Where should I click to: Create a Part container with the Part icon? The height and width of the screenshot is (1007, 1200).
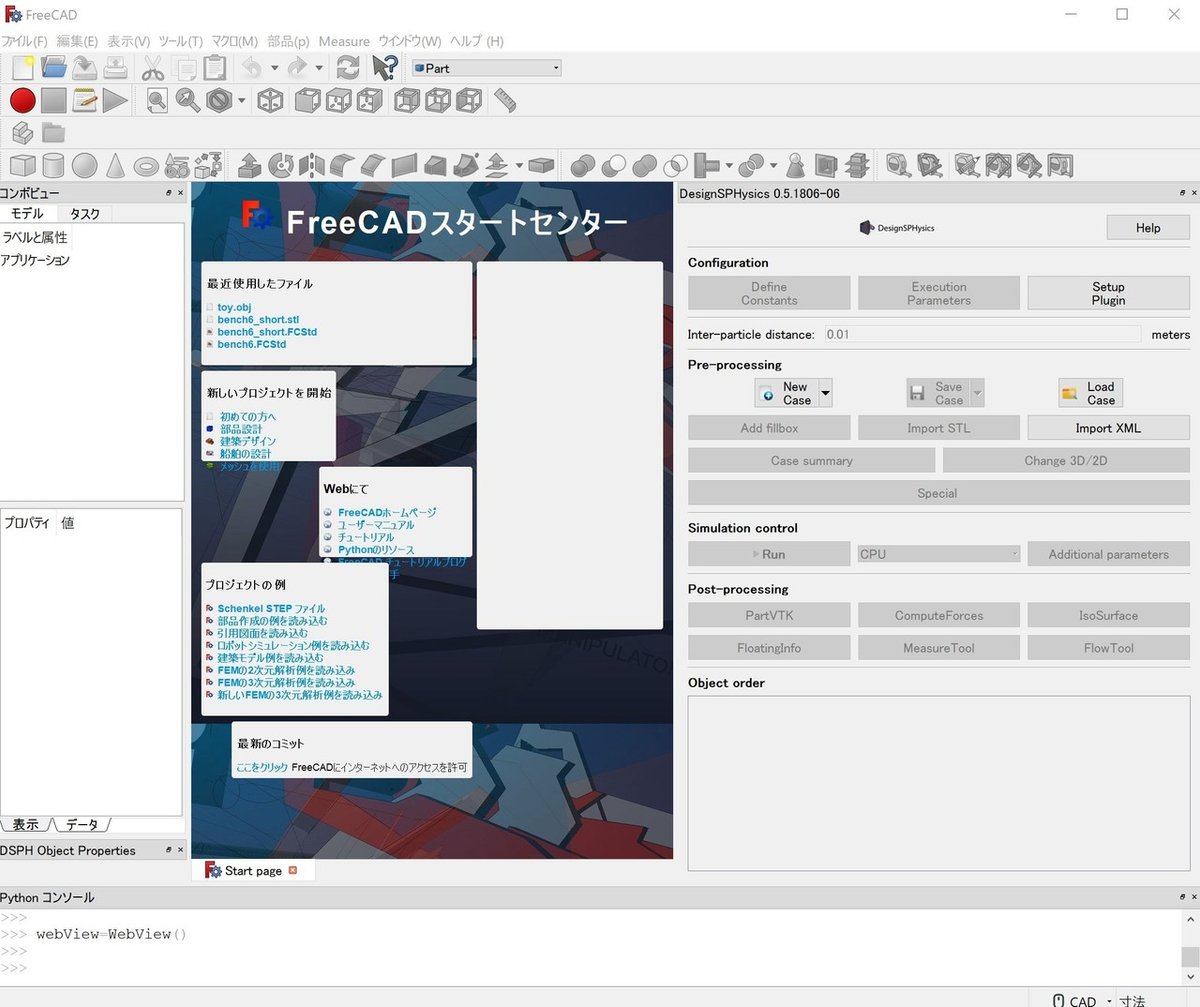click(22, 132)
